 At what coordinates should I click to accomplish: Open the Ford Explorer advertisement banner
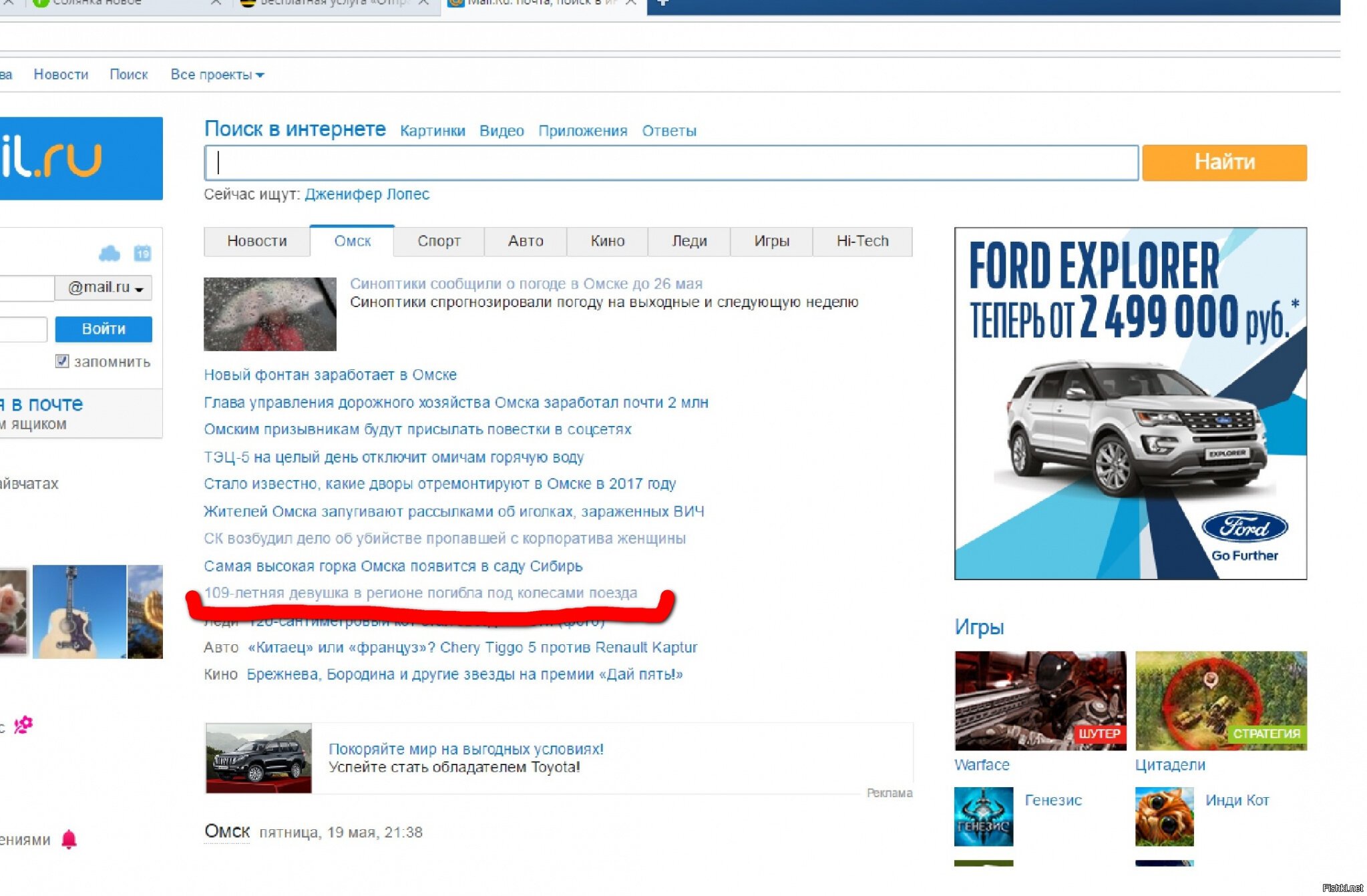1131,403
